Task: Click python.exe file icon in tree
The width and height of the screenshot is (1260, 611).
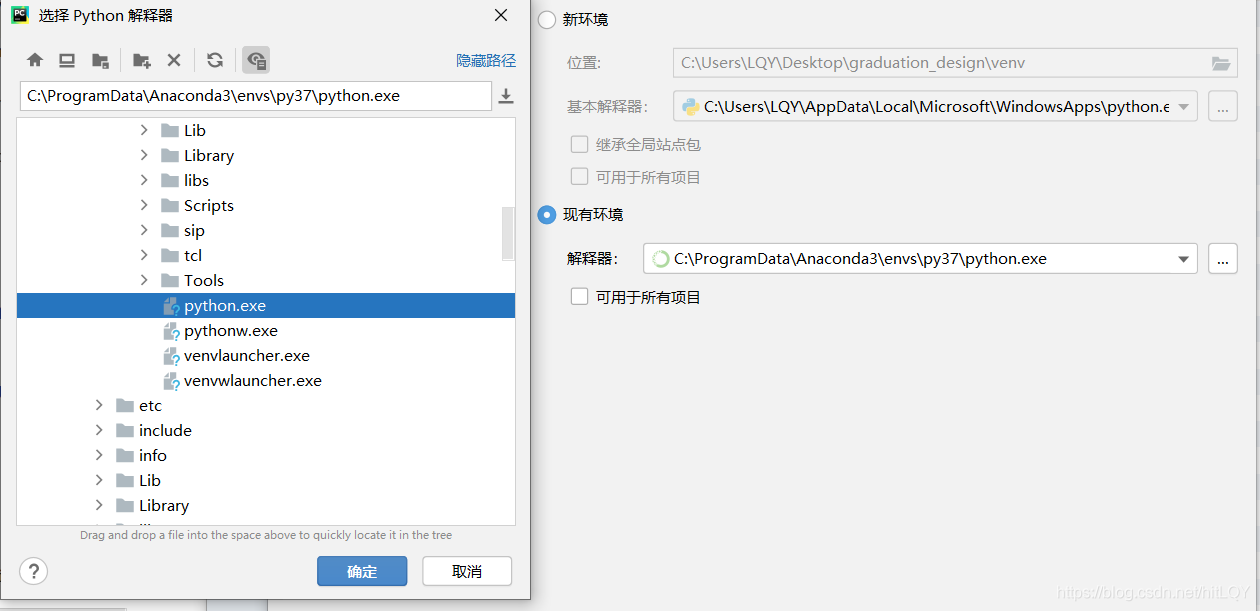Action: click(x=170, y=306)
